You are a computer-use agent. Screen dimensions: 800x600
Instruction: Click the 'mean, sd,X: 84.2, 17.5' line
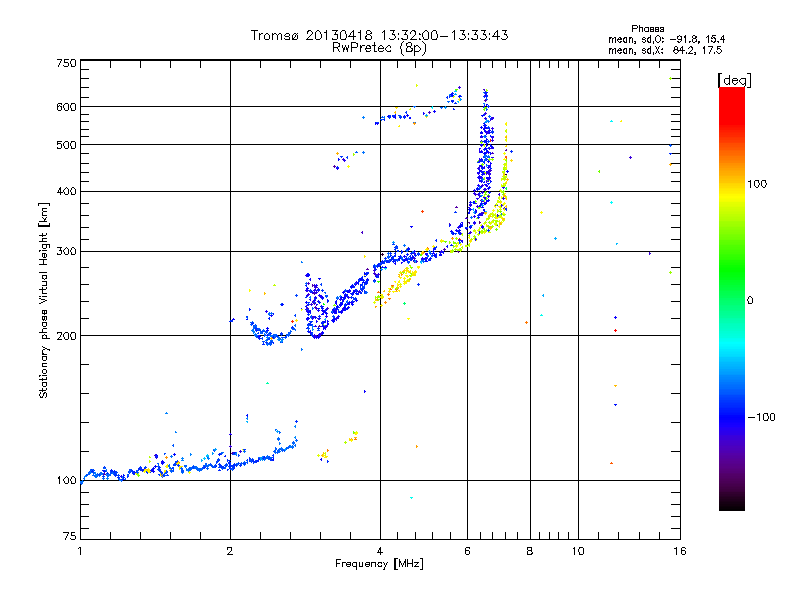click(665, 50)
